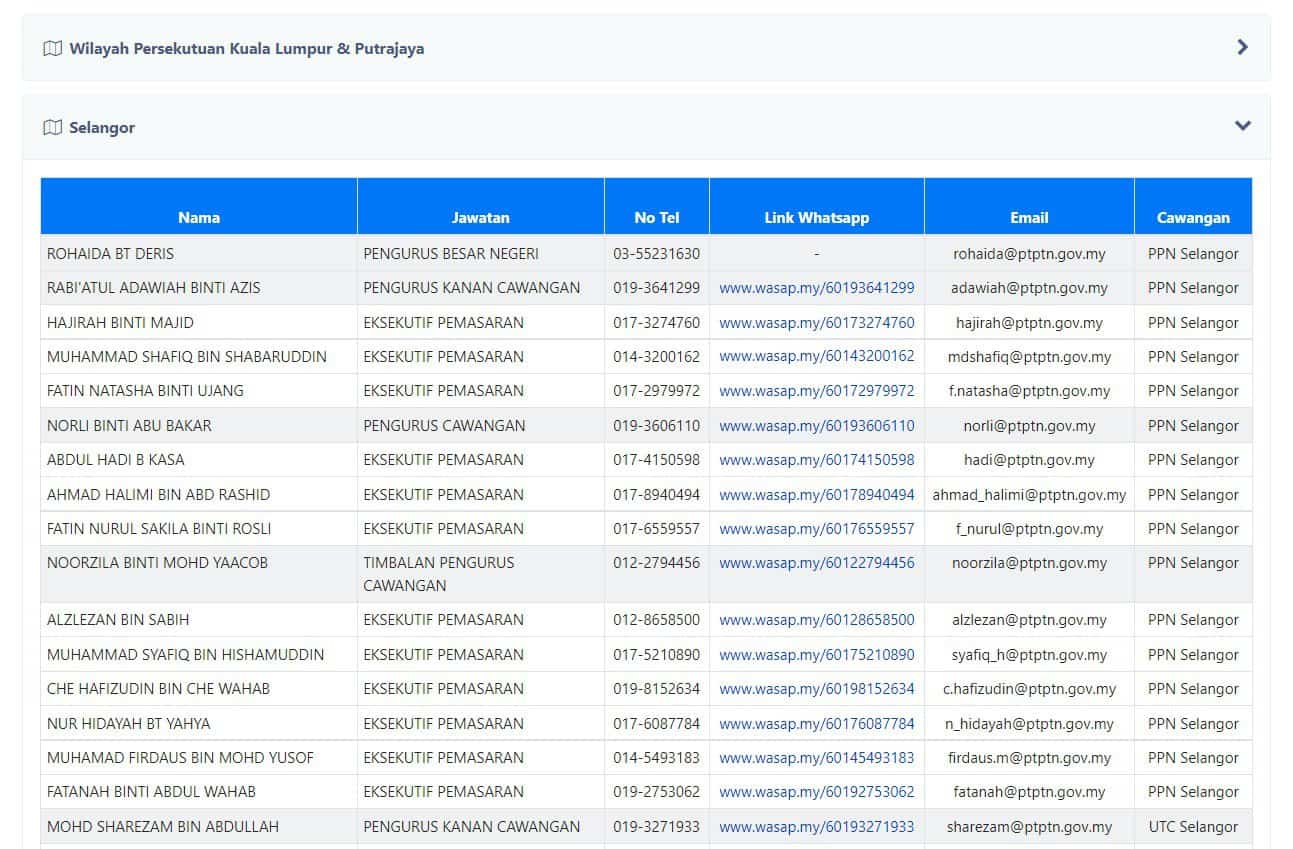The height and width of the screenshot is (849, 1293).
Task: Click email firdaus.m@ptptn.gov.my
Action: [x=1029, y=758]
